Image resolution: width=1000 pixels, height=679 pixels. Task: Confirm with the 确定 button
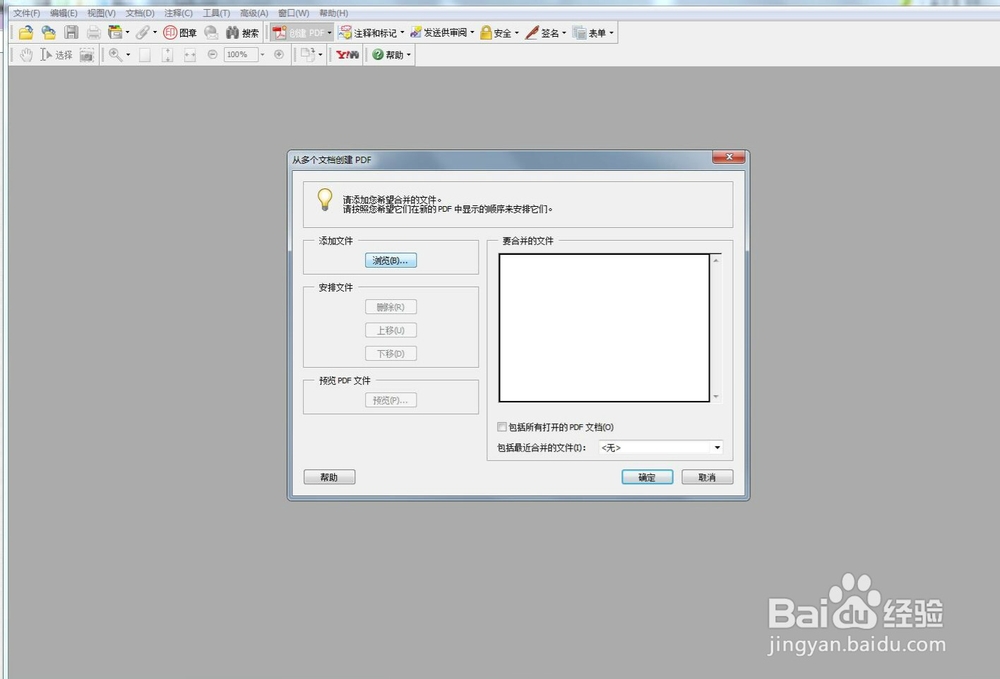(x=647, y=478)
